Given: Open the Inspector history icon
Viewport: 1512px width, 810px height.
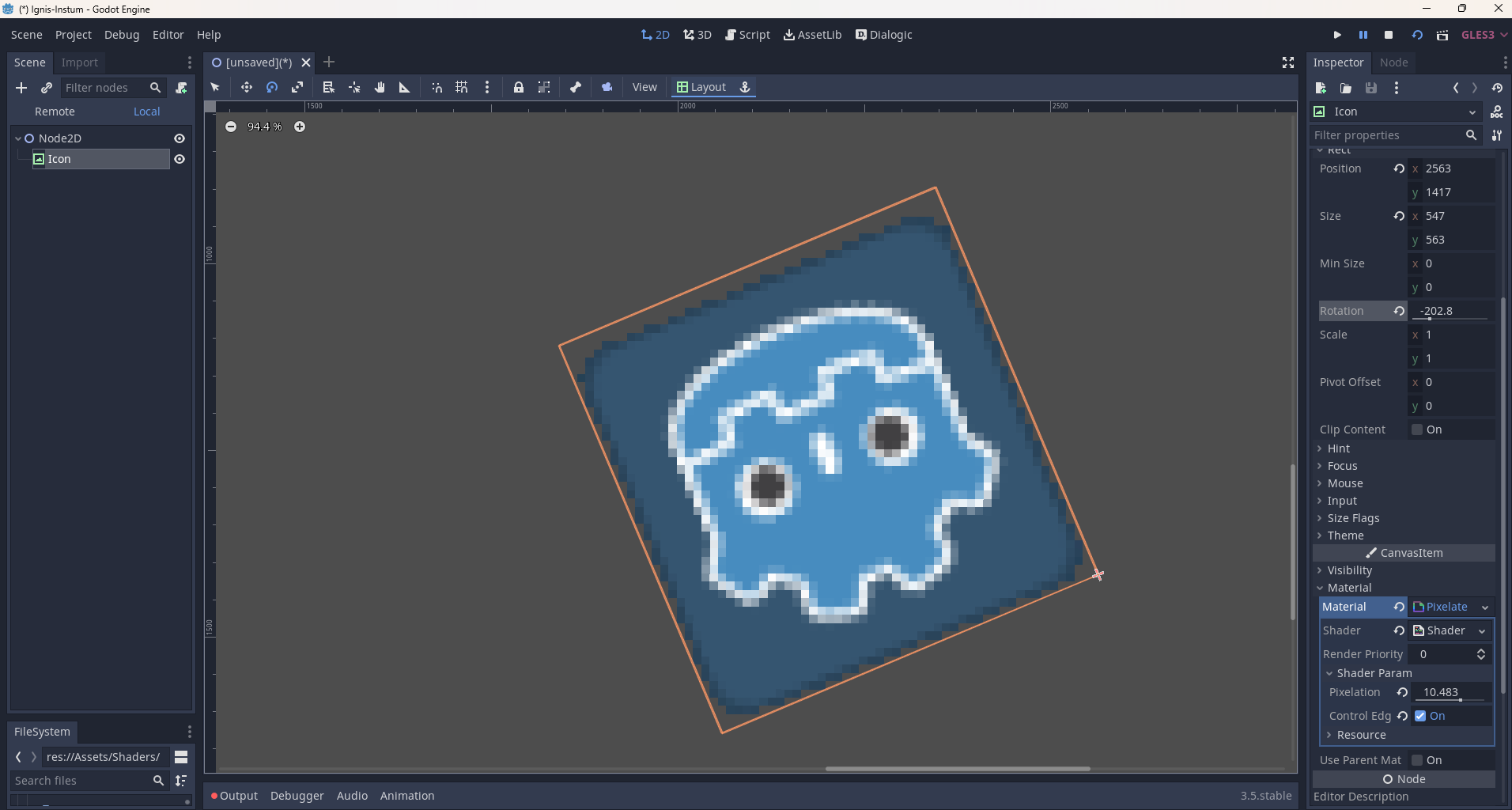Looking at the screenshot, I should click(1497, 88).
